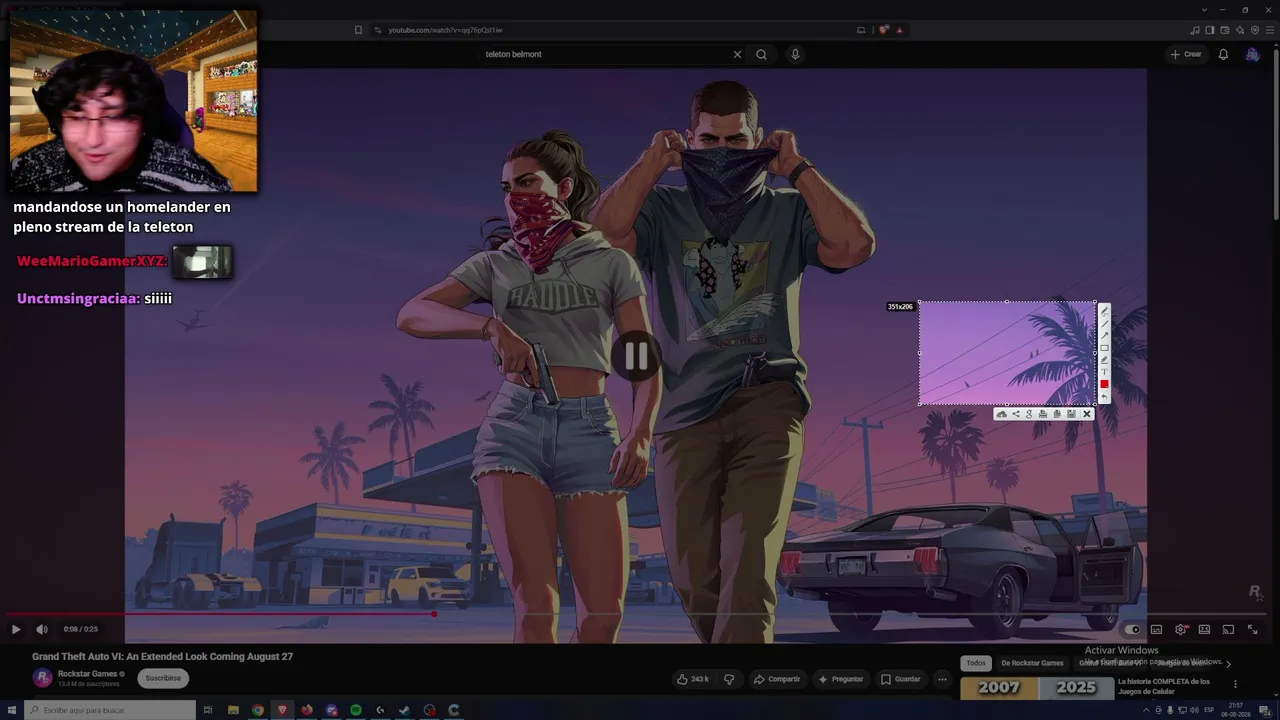Share the screenshot on social networks
Image resolution: width=1280 pixels, height=720 pixels.
(x=1016, y=414)
